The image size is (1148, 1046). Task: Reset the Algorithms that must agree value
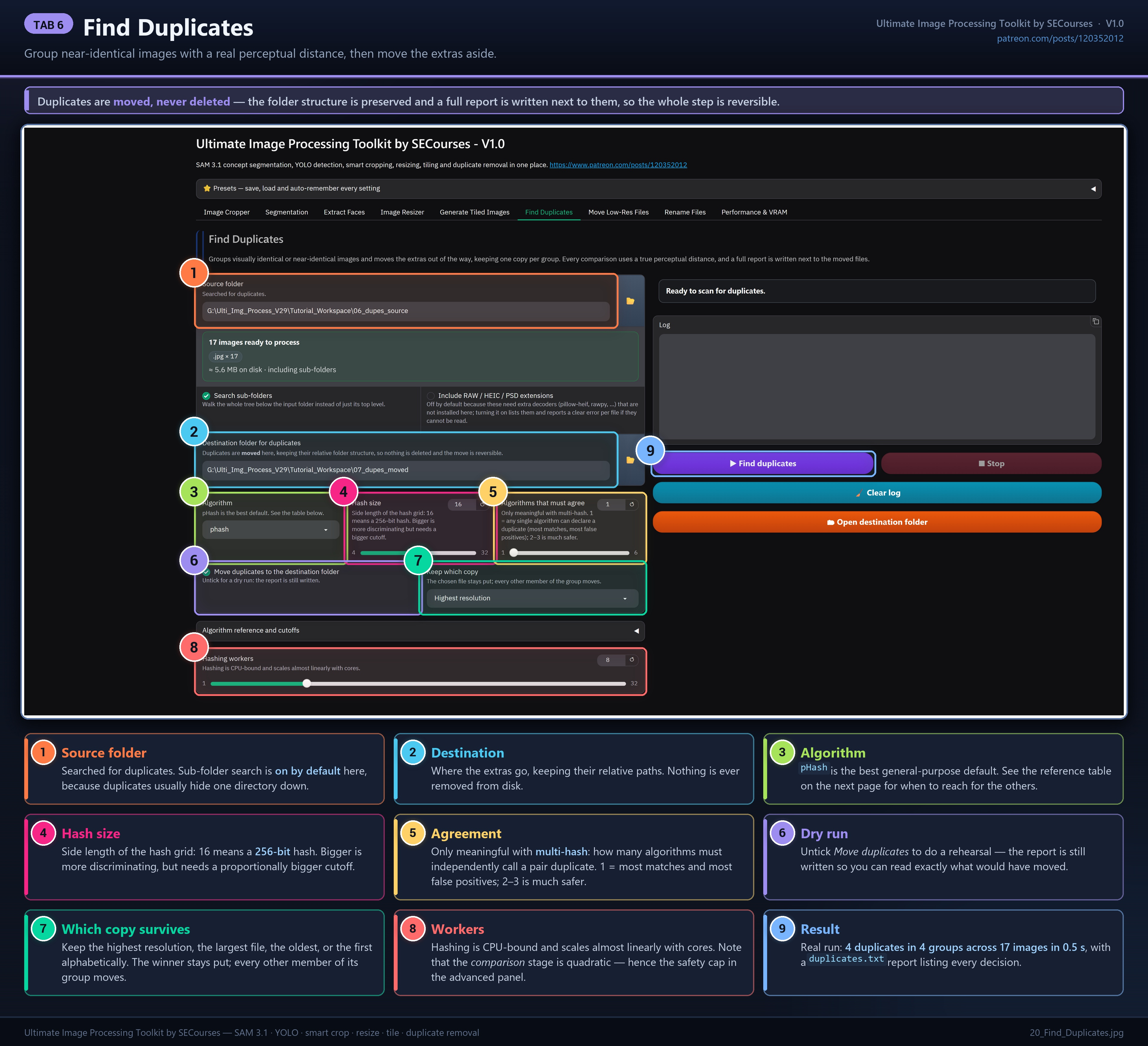[631, 505]
